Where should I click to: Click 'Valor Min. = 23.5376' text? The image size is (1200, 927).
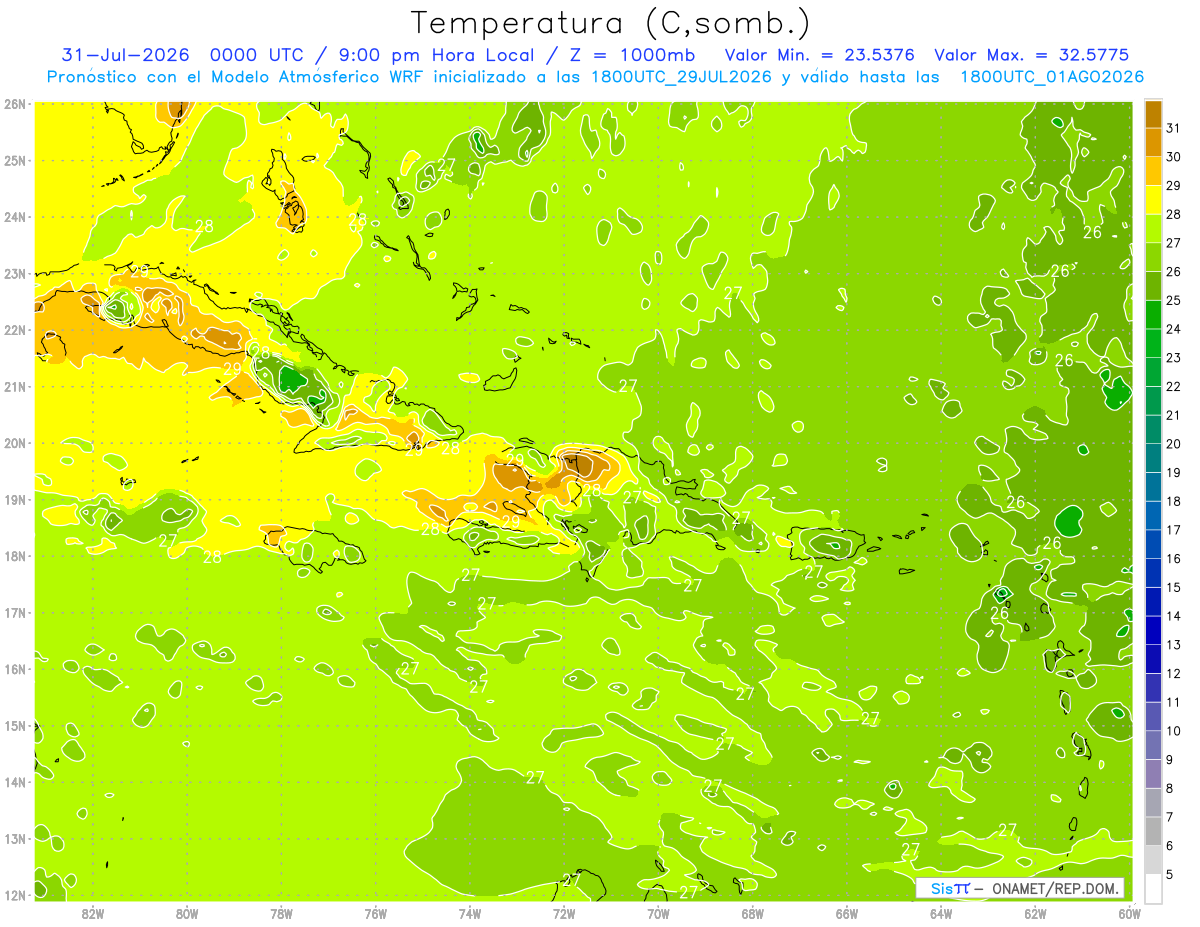(x=820, y=54)
